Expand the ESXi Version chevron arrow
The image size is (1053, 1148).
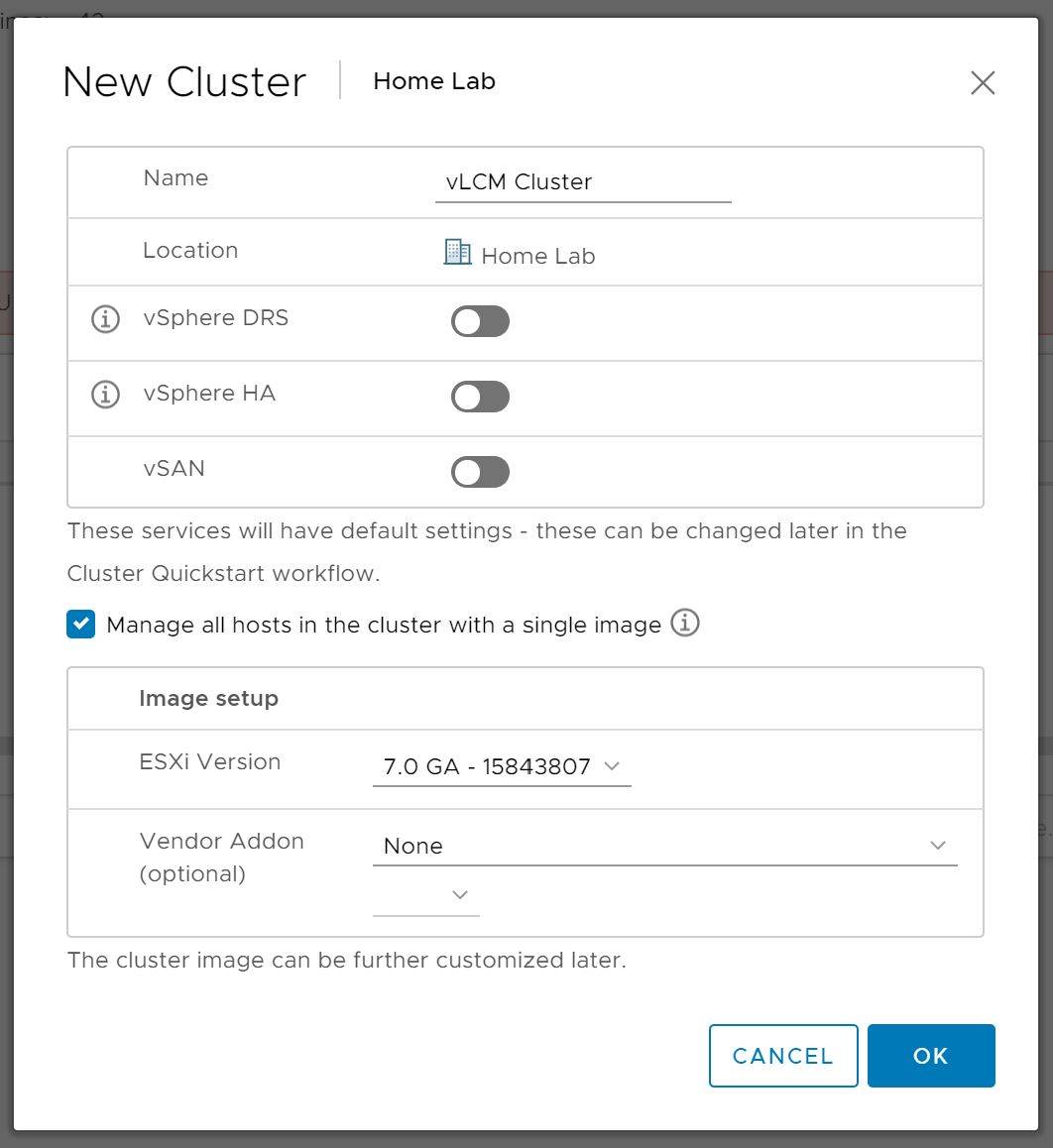click(x=612, y=765)
